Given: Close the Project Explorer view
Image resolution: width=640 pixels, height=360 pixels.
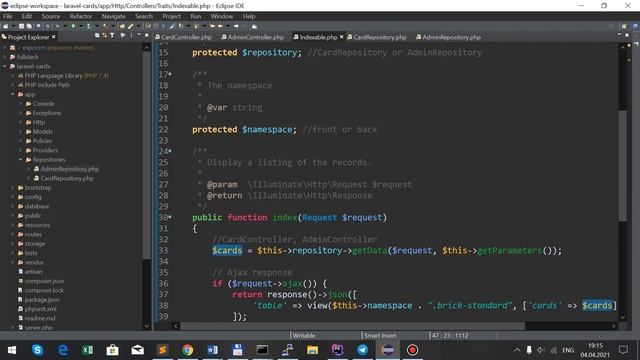Looking at the screenshot, I should [x=53, y=37].
